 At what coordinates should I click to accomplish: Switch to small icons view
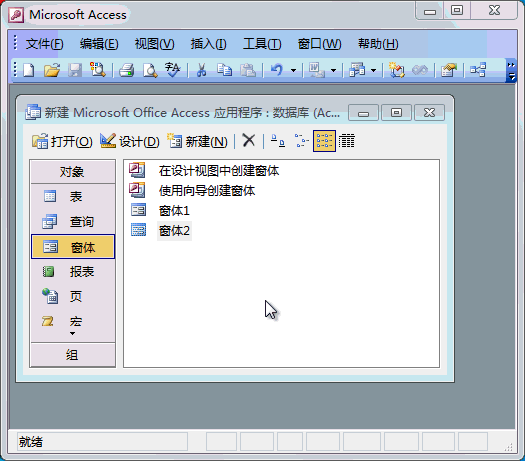[x=301, y=141]
